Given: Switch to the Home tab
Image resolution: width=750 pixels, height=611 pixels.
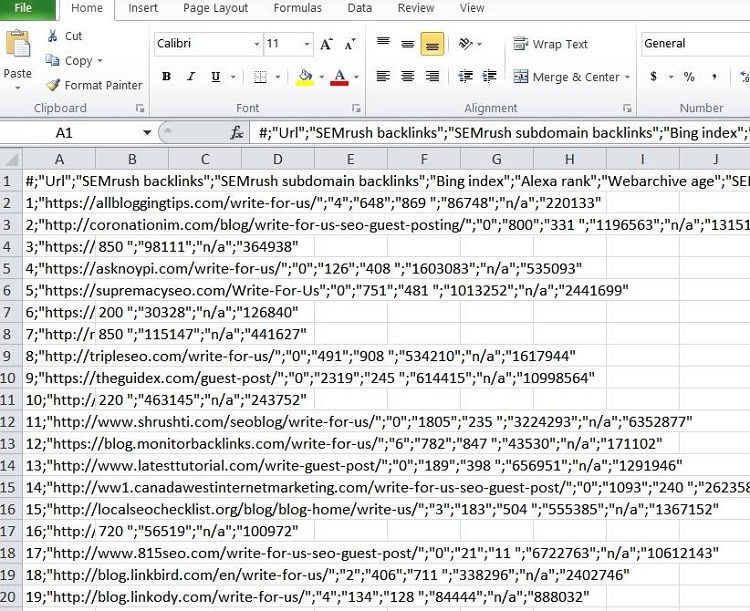Looking at the screenshot, I should [87, 8].
